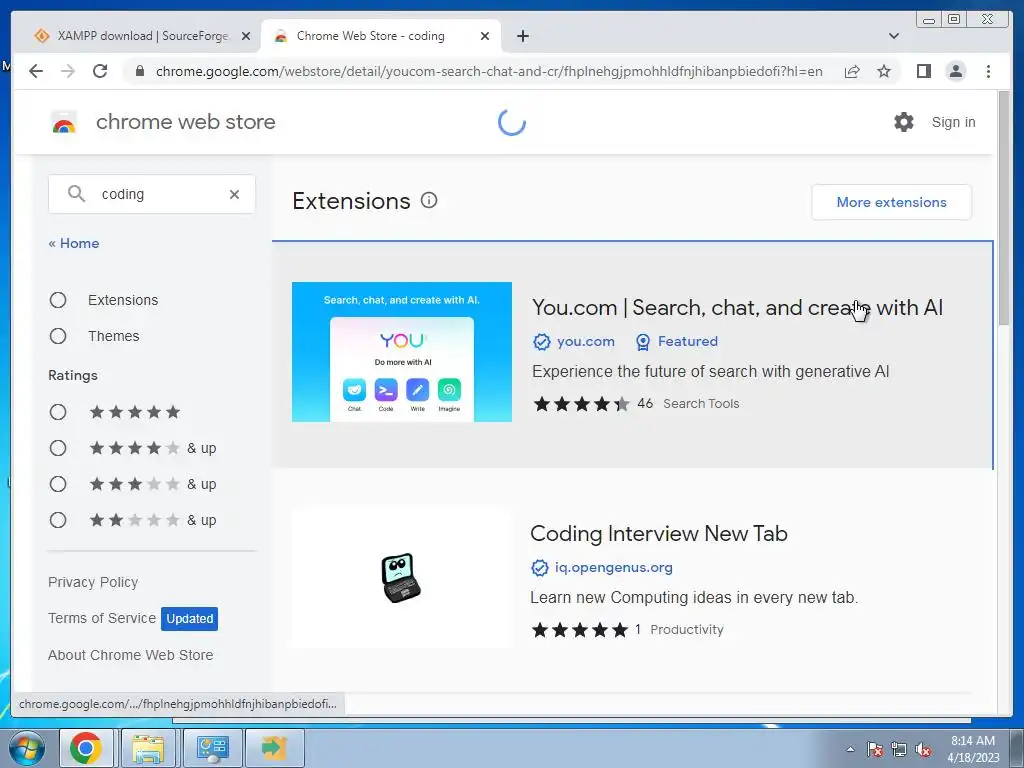Click the muted volume tray icon
The image size is (1024, 768).
pos(923,749)
